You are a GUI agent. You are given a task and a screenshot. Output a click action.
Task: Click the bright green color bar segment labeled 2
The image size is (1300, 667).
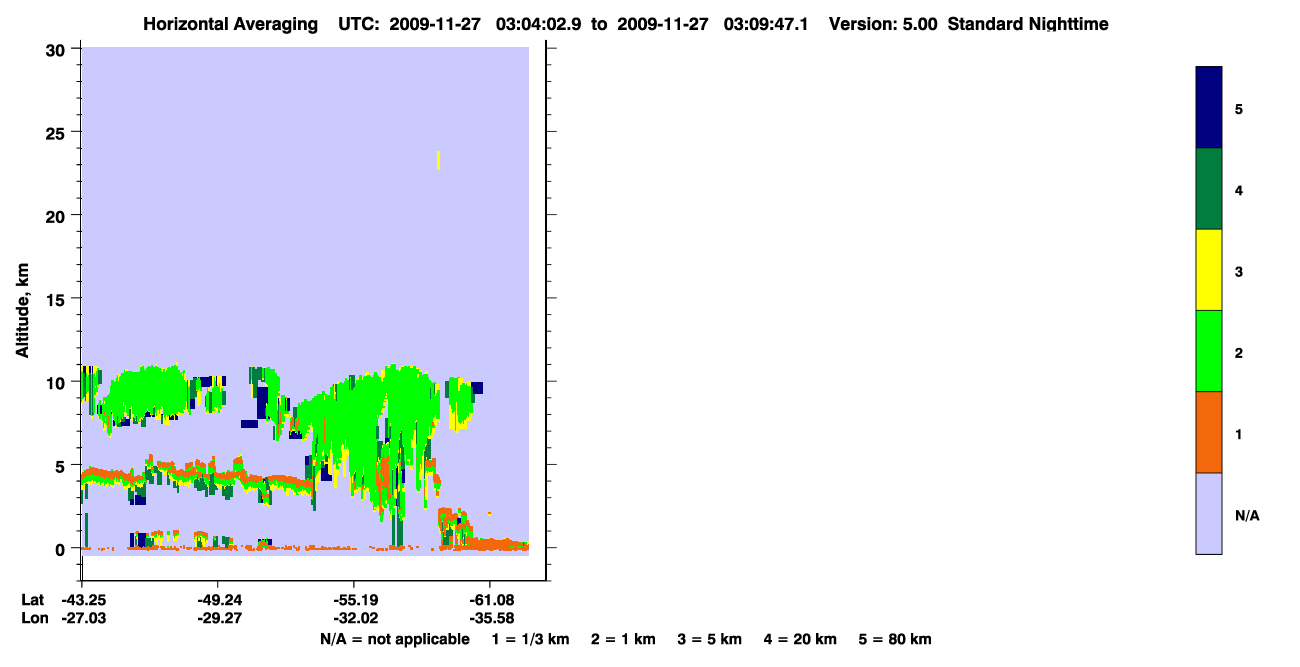[1209, 351]
